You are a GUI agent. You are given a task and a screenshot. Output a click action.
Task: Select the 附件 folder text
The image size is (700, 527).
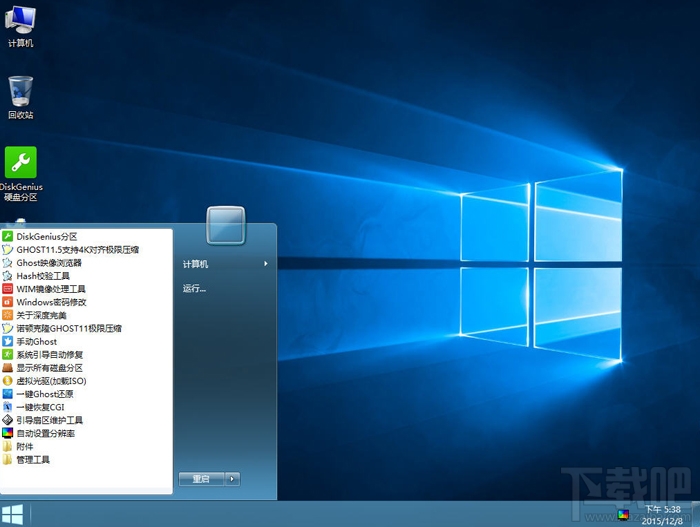25,446
